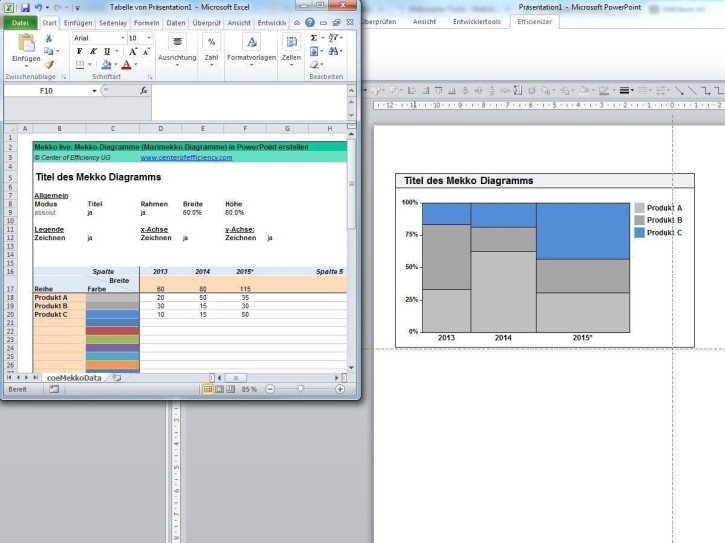Open the Daten ribbon tab
Viewport: 725px width, 543px height.
coord(176,23)
